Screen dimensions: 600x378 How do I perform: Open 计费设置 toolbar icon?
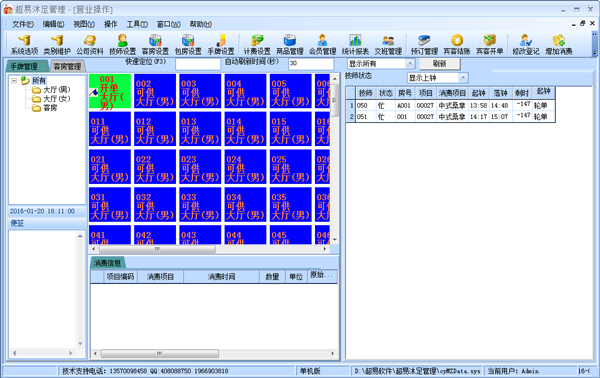(257, 45)
